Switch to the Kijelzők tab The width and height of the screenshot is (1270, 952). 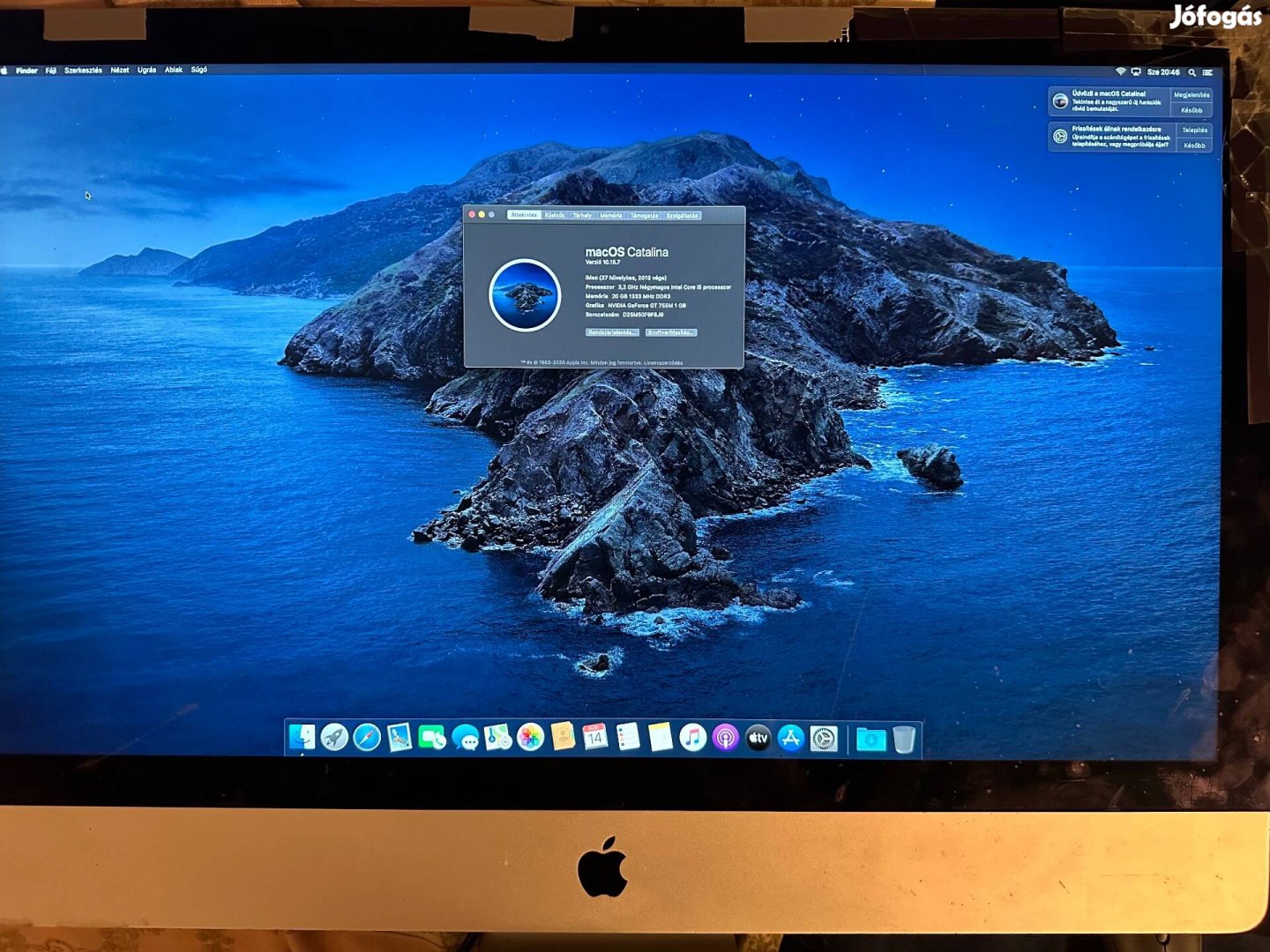(x=555, y=215)
